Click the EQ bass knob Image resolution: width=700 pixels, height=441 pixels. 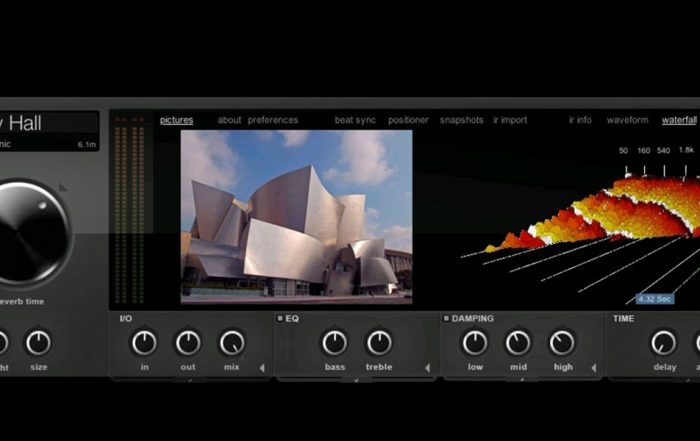coord(334,343)
